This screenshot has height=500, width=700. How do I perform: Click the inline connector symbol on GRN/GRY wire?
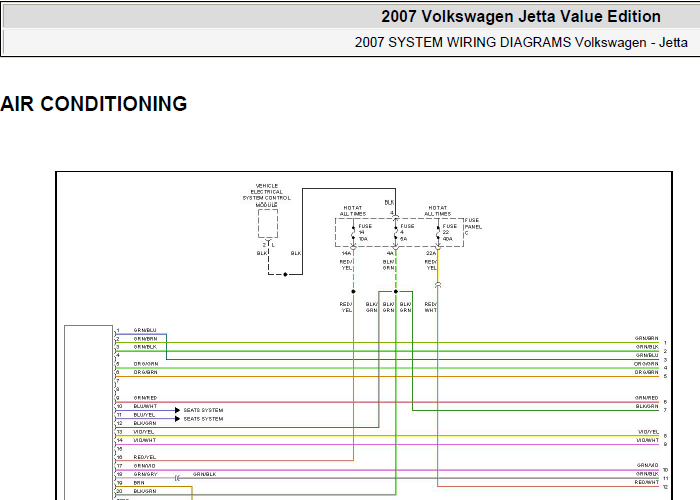pos(176,478)
